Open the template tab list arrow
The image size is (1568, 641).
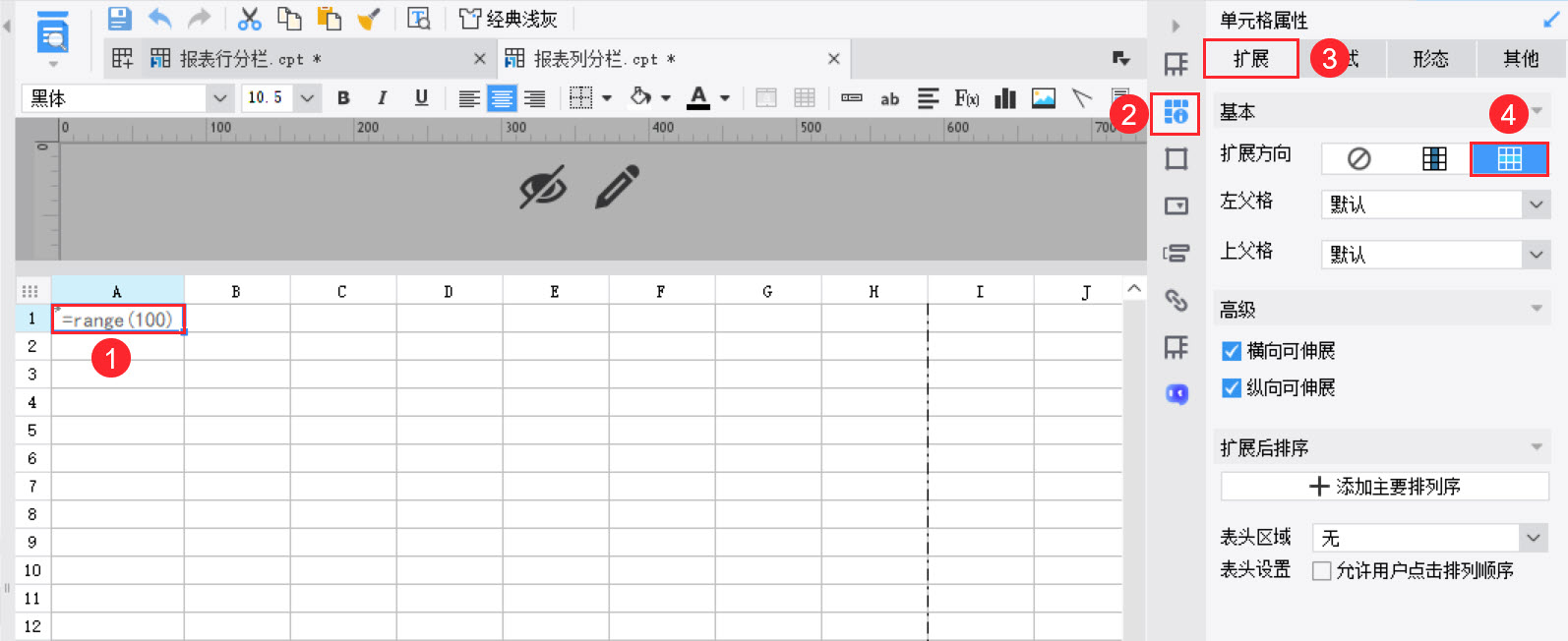coord(1120,59)
